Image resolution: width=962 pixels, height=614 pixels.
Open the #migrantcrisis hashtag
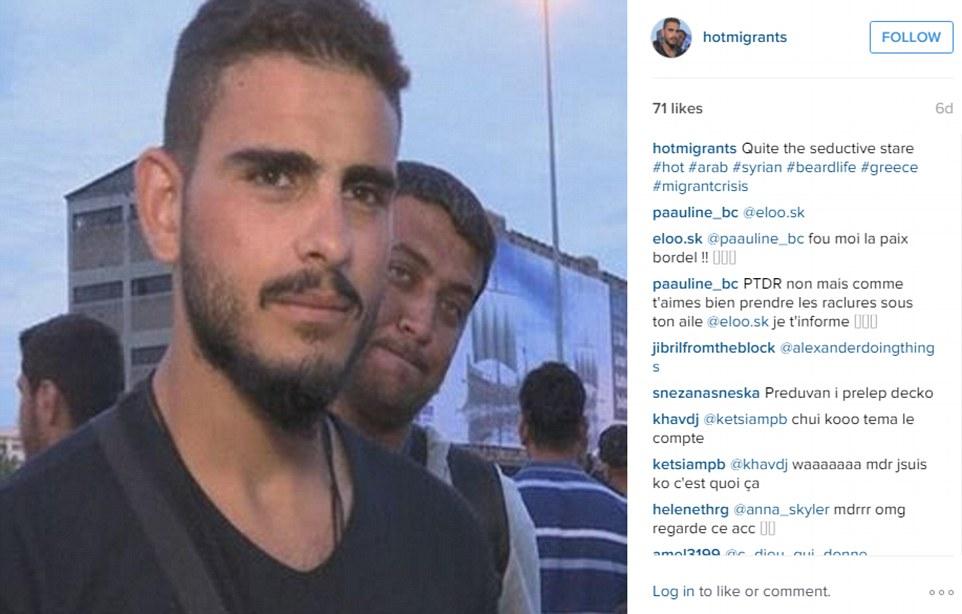(700, 186)
